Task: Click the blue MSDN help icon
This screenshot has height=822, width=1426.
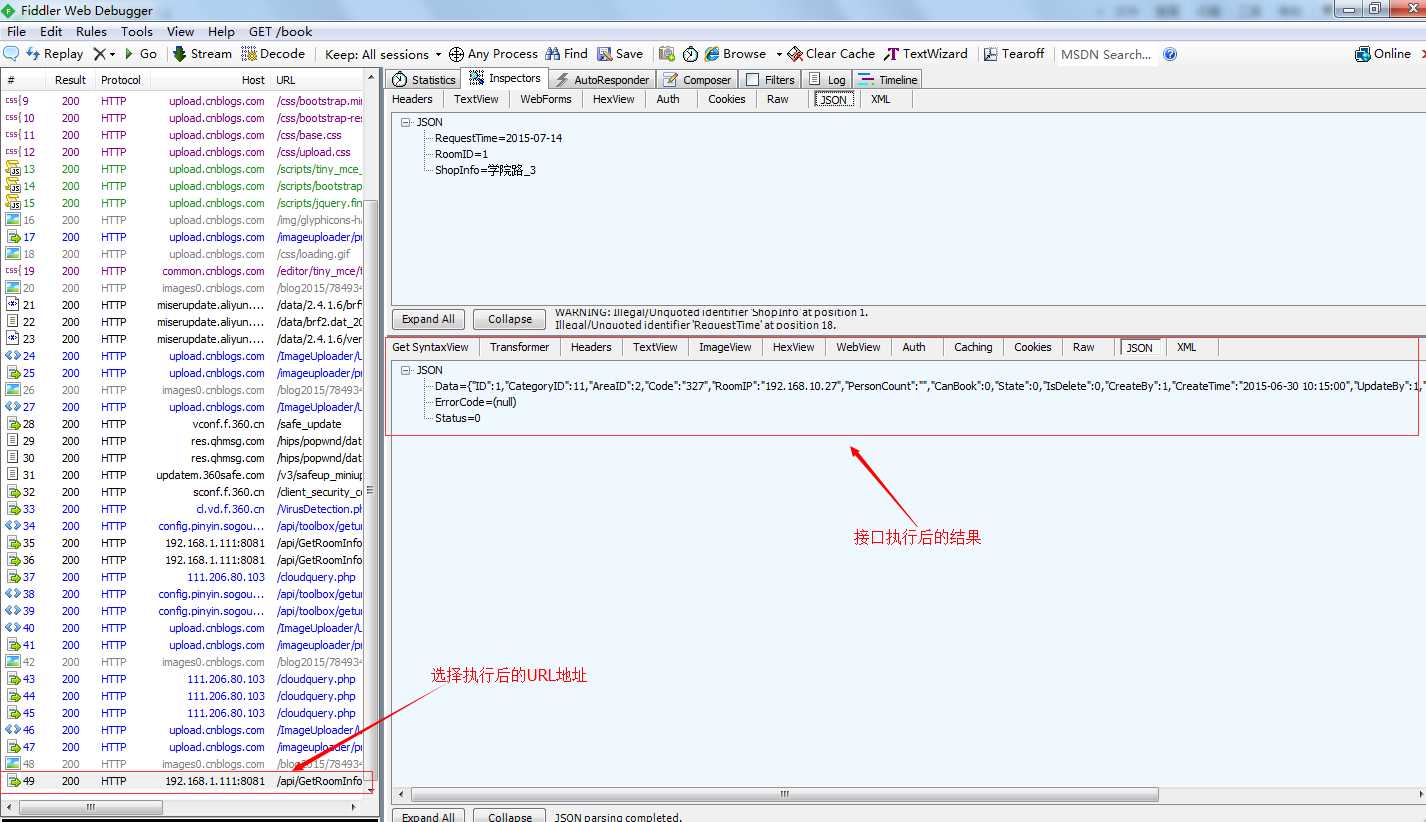Action: tap(1170, 54)
